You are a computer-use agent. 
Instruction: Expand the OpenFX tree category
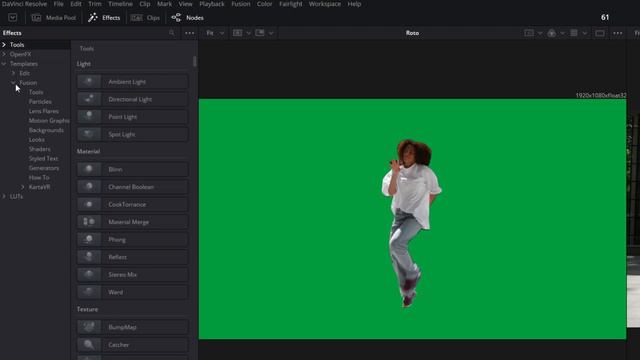tap(4, 54)
